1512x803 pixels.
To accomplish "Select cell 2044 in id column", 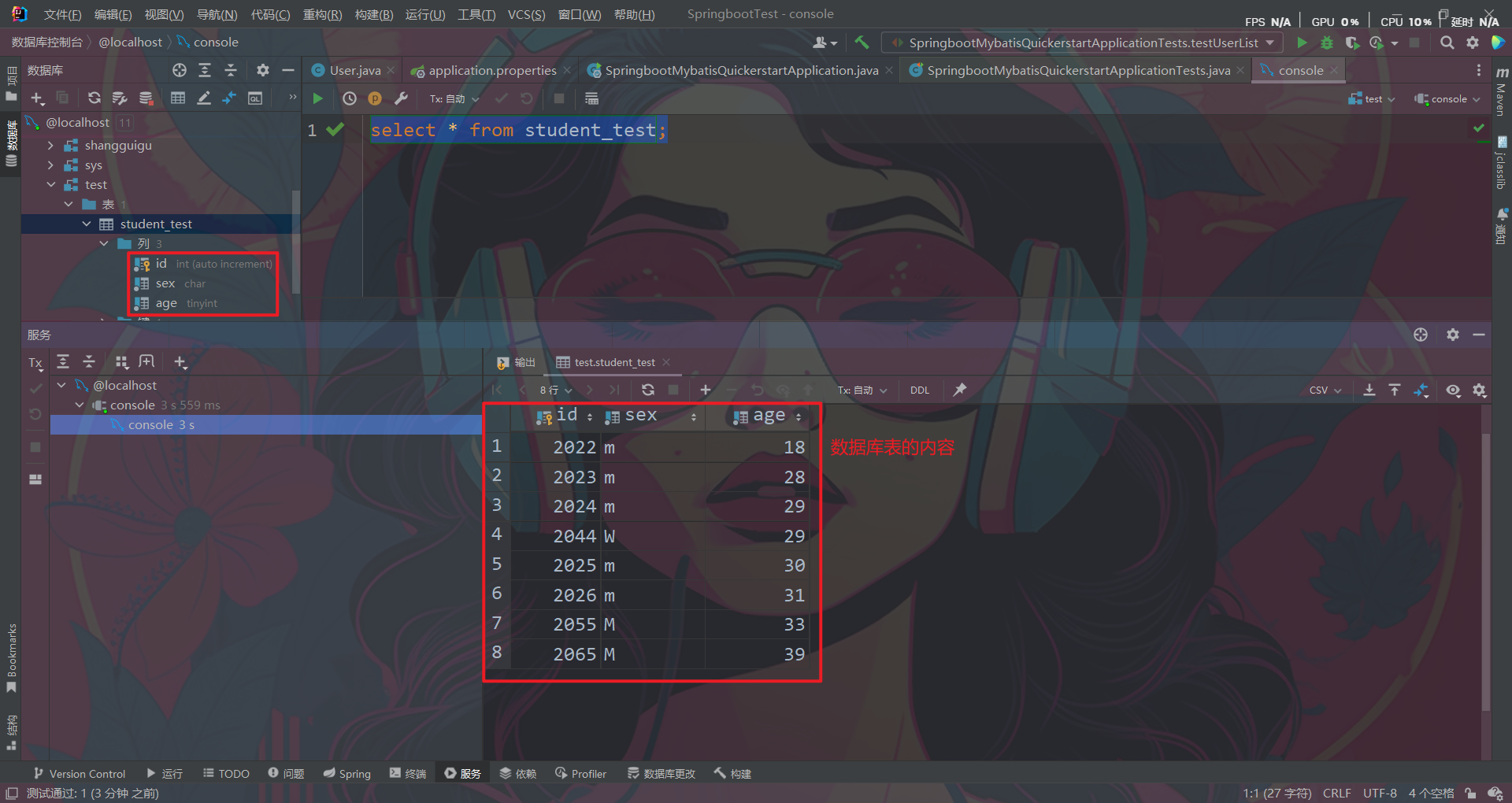I will click(x=574, y=536).
